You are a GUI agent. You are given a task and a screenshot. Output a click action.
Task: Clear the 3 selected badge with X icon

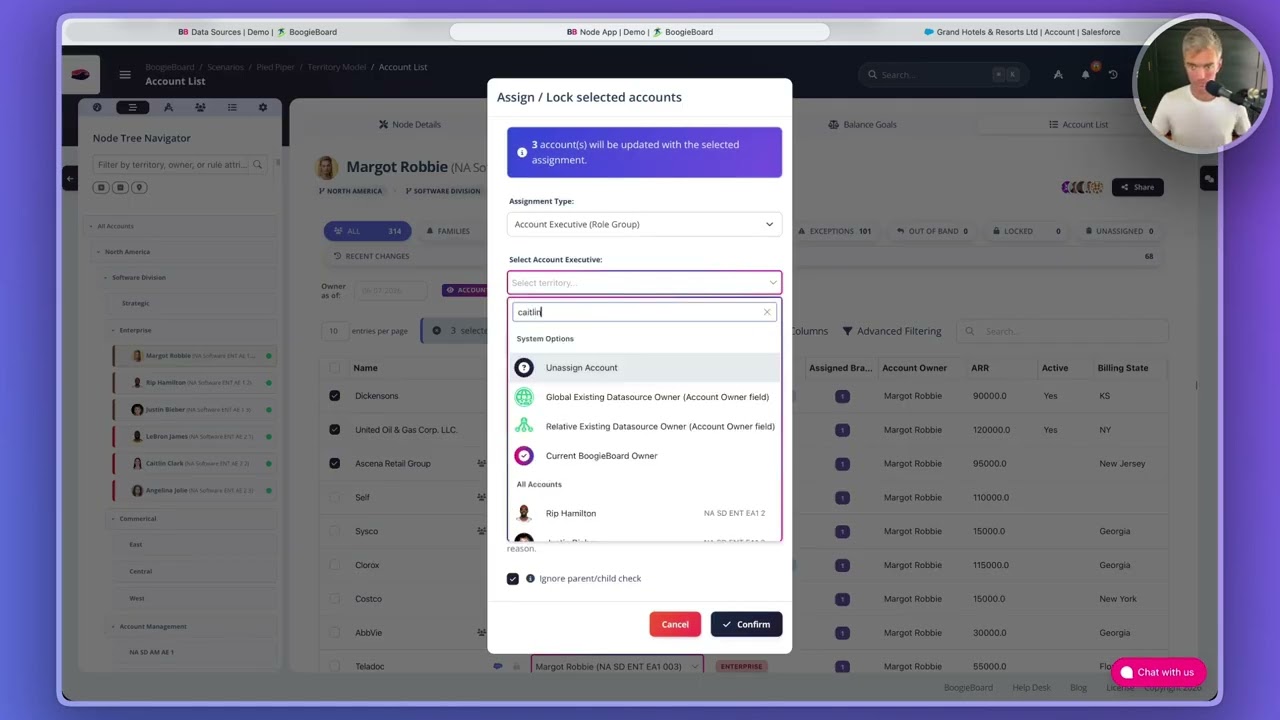click(x=437, y=331)
